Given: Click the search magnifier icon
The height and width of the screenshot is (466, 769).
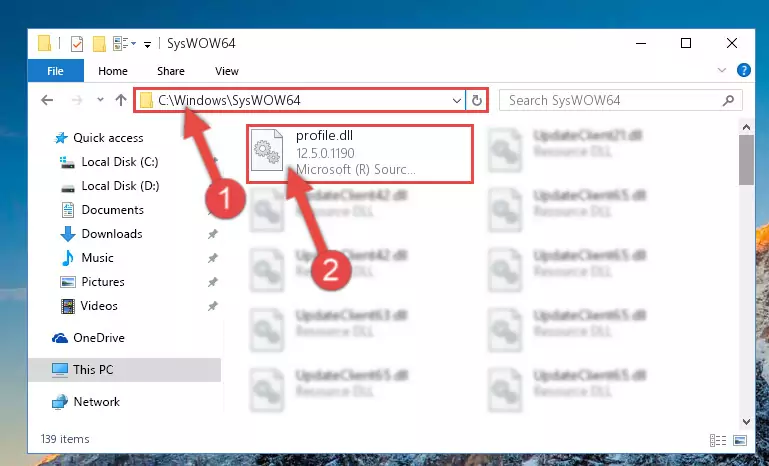Looking at the screenshot, I should [728, 101].
